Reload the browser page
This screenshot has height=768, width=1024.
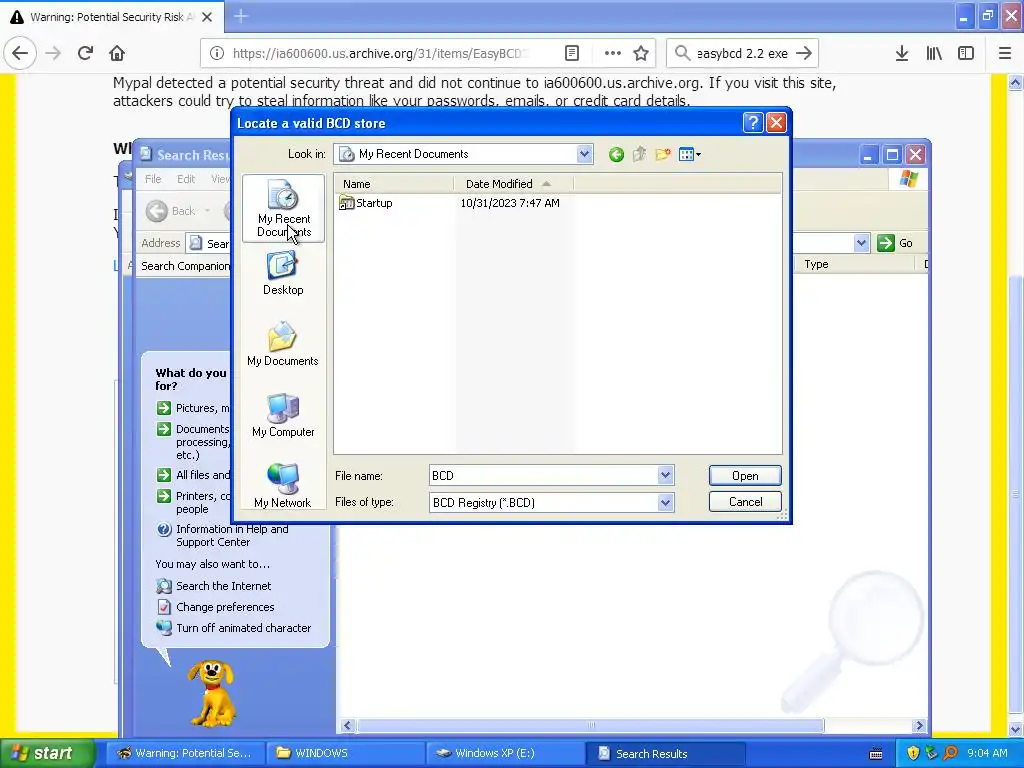[x=85, y=54]
